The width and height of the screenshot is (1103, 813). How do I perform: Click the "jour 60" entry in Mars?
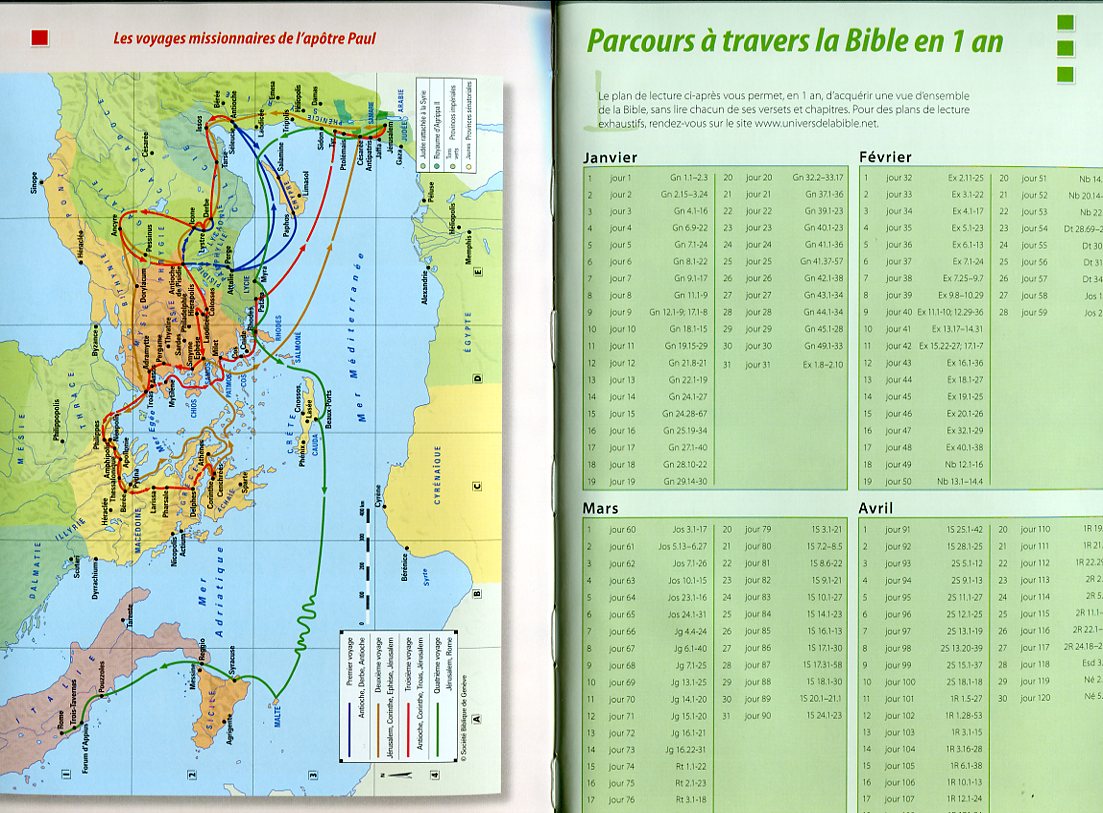click(x=622, y=530)
